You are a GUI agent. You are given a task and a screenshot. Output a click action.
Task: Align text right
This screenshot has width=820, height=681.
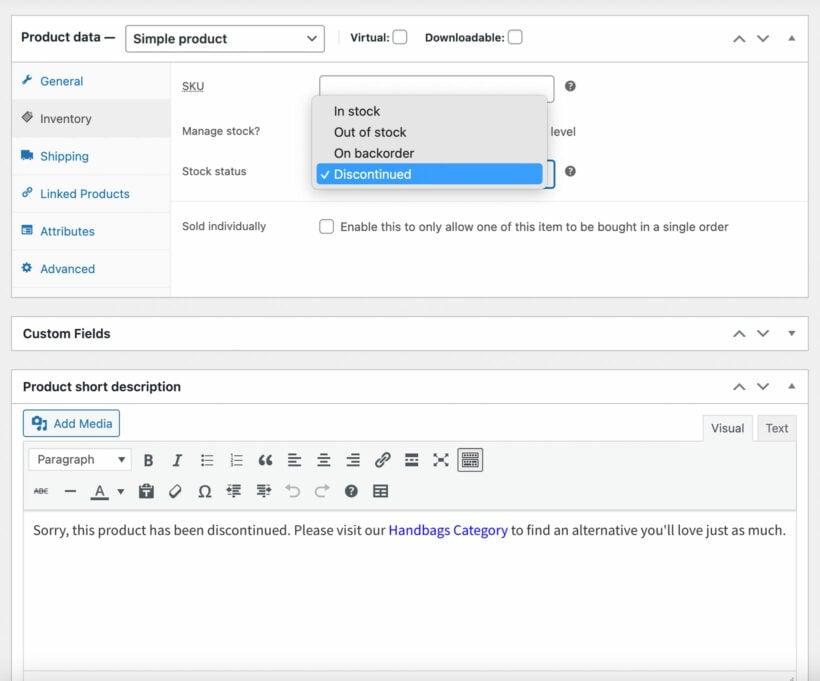[353, 460]
